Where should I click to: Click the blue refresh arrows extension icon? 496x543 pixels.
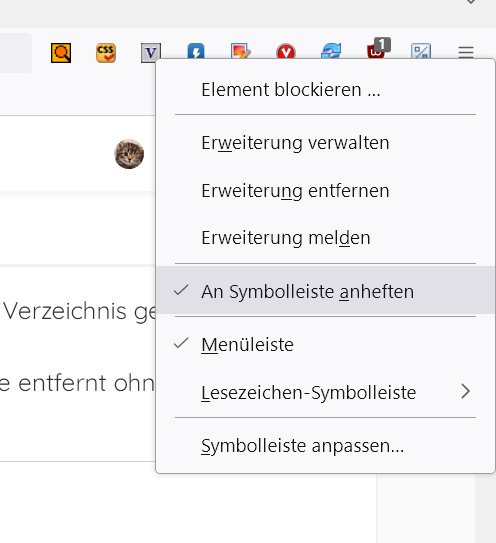tap(331, 51)
